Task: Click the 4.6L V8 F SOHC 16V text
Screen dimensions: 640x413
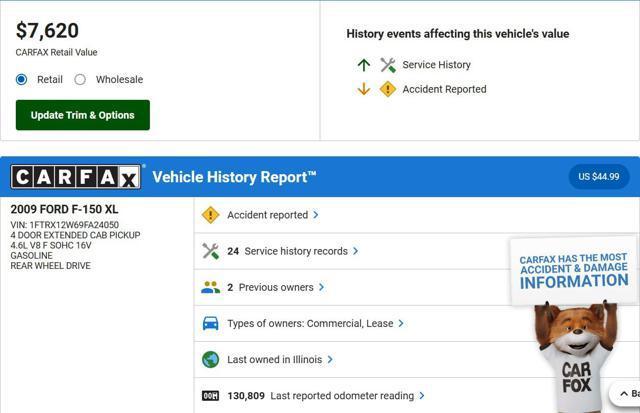Action: pyautogui.click(x=51, y=245)
